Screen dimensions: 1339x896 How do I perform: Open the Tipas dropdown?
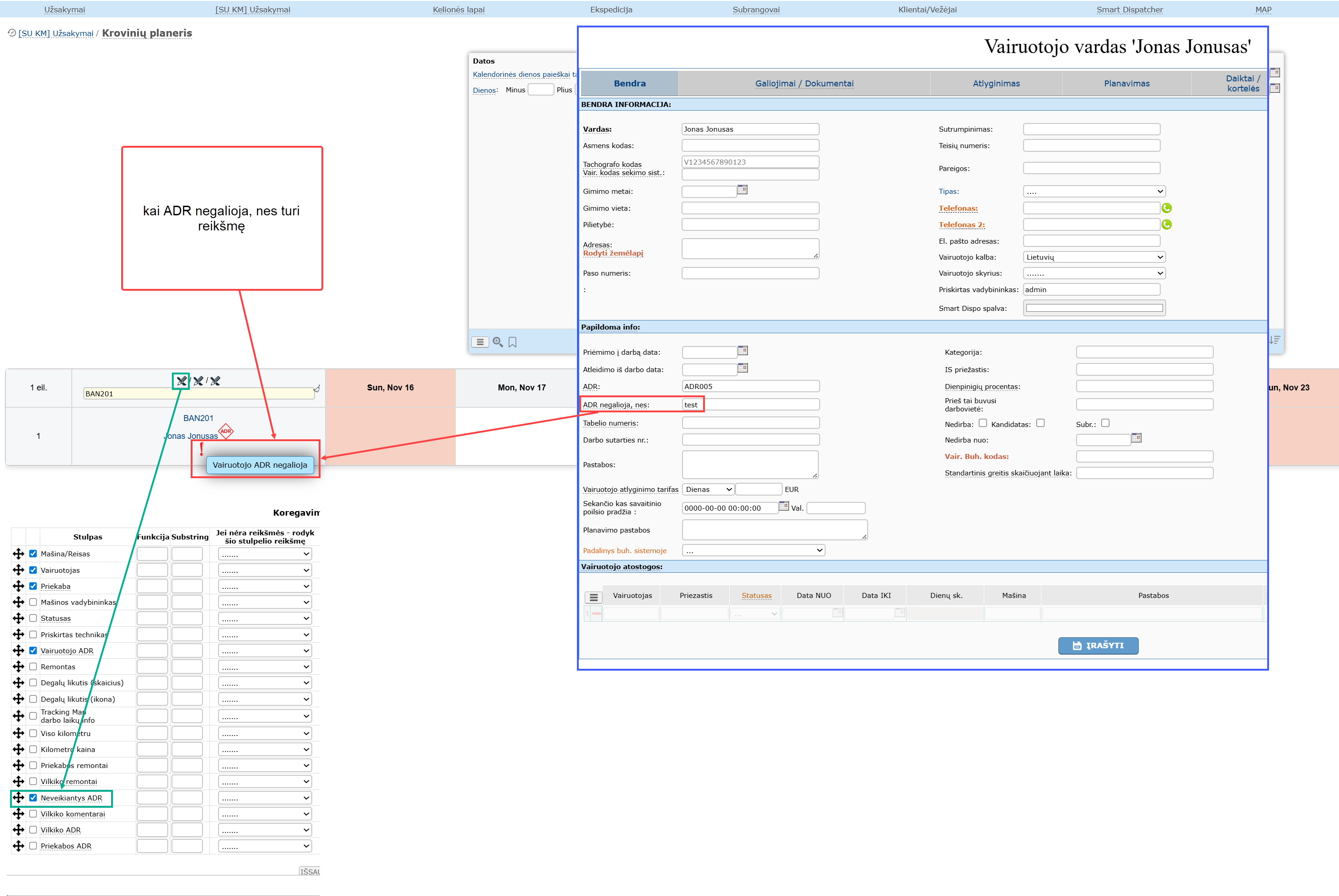point(1094,192)
